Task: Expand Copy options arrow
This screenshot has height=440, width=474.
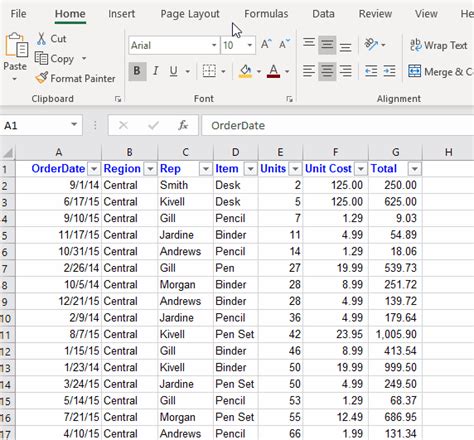Action: 84,59
